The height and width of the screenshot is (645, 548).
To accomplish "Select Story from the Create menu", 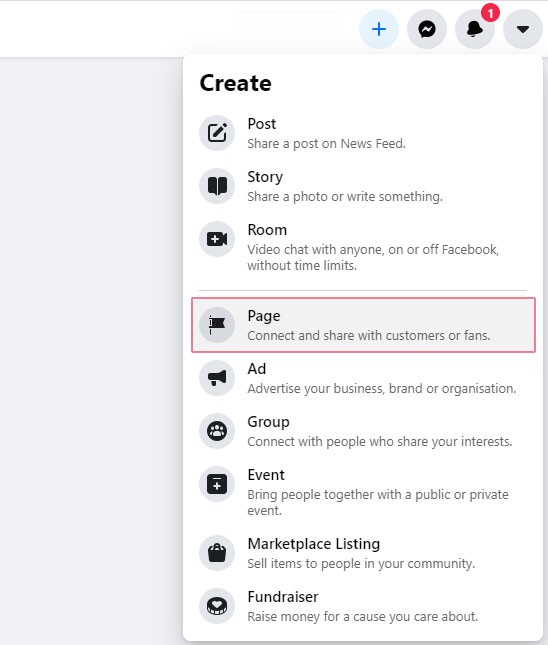I will pyautogui.click(x=363, y=186).
